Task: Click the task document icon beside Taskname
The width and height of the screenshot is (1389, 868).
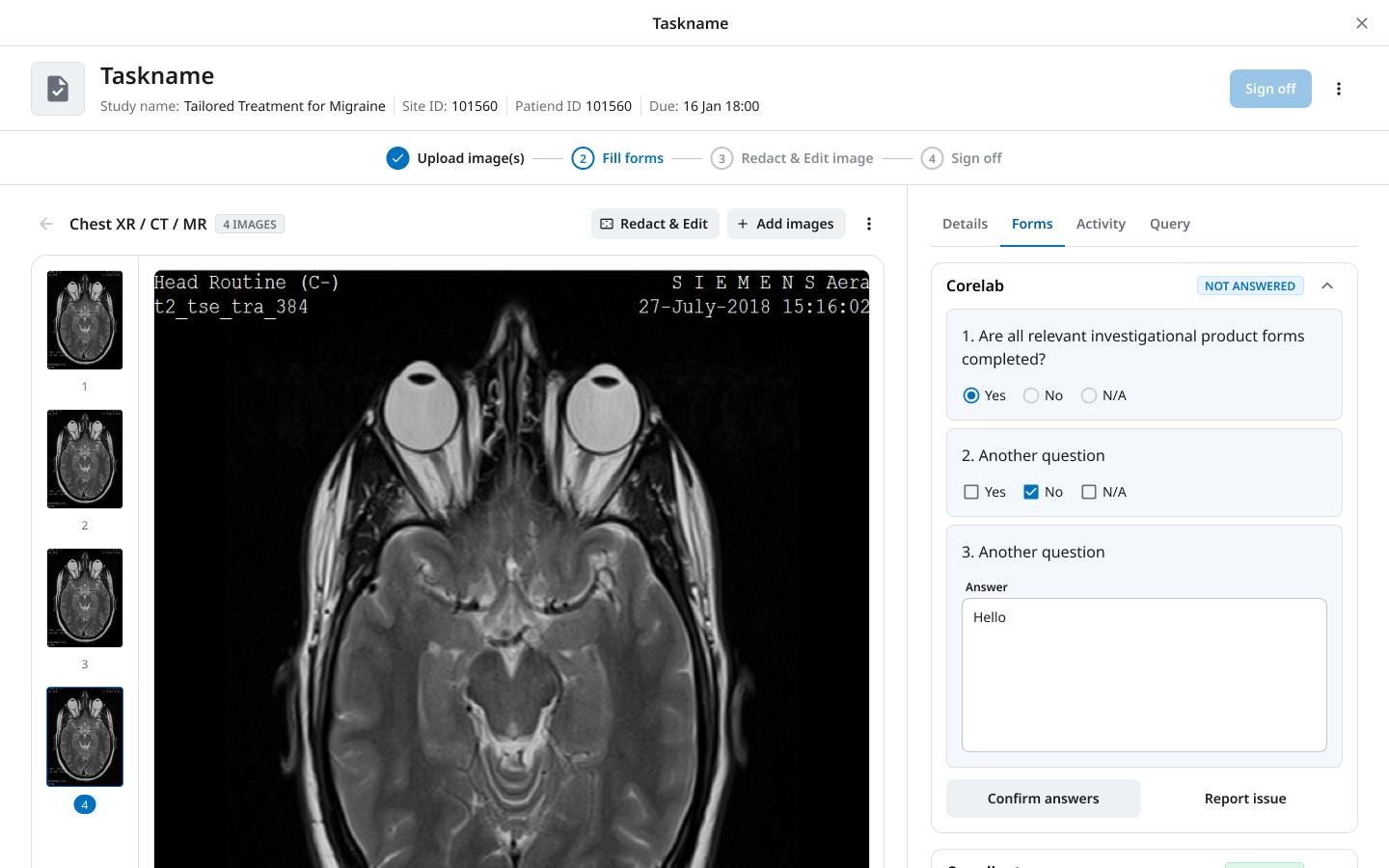Action: (57, 87)
